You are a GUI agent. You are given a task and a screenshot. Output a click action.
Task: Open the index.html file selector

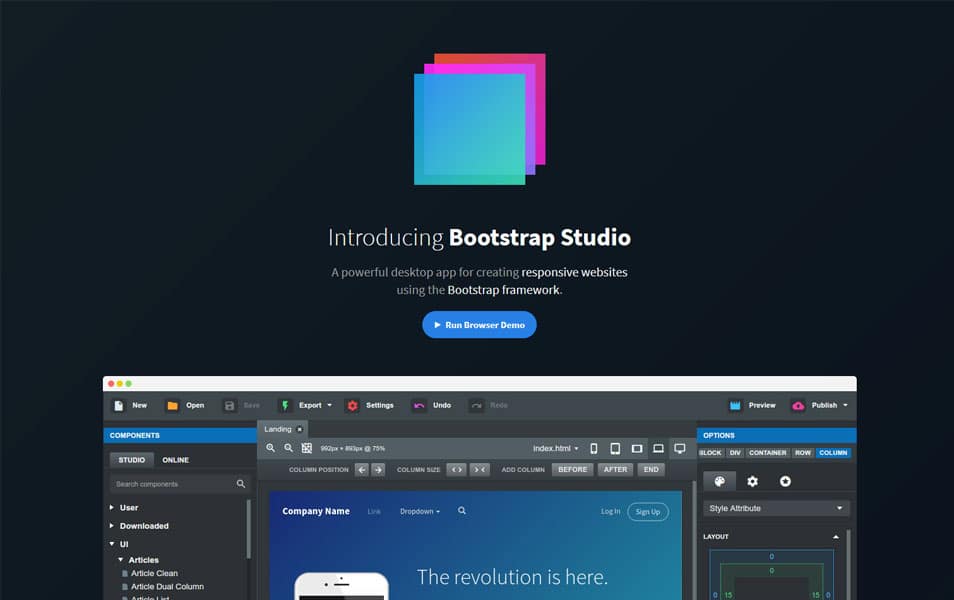coord(555,448)
